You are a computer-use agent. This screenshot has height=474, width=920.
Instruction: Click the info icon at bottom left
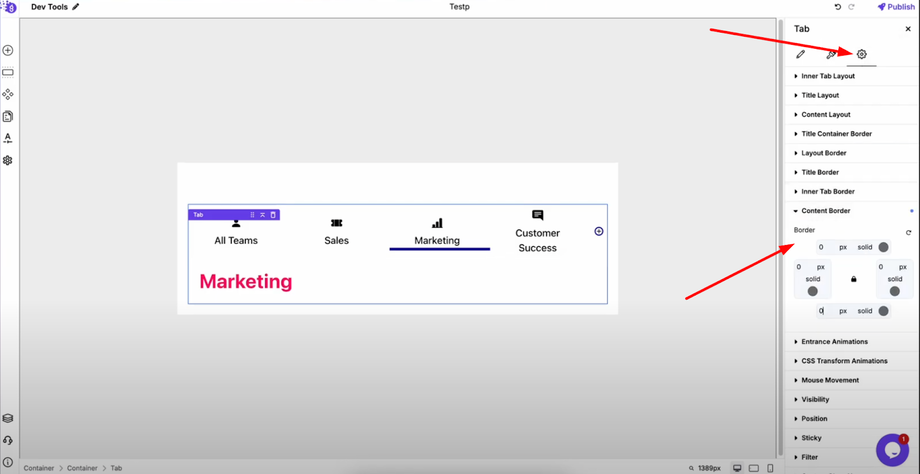tap(8, 462)
